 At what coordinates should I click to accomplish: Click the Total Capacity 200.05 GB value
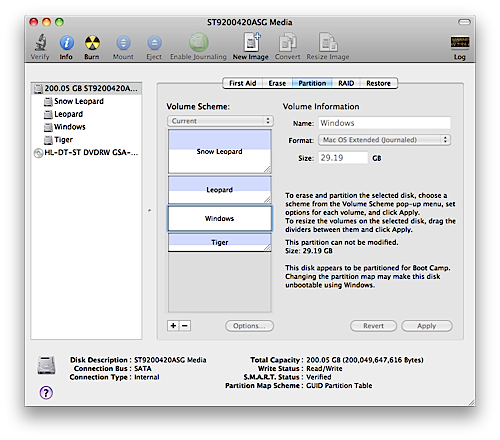tap(365, 360)
